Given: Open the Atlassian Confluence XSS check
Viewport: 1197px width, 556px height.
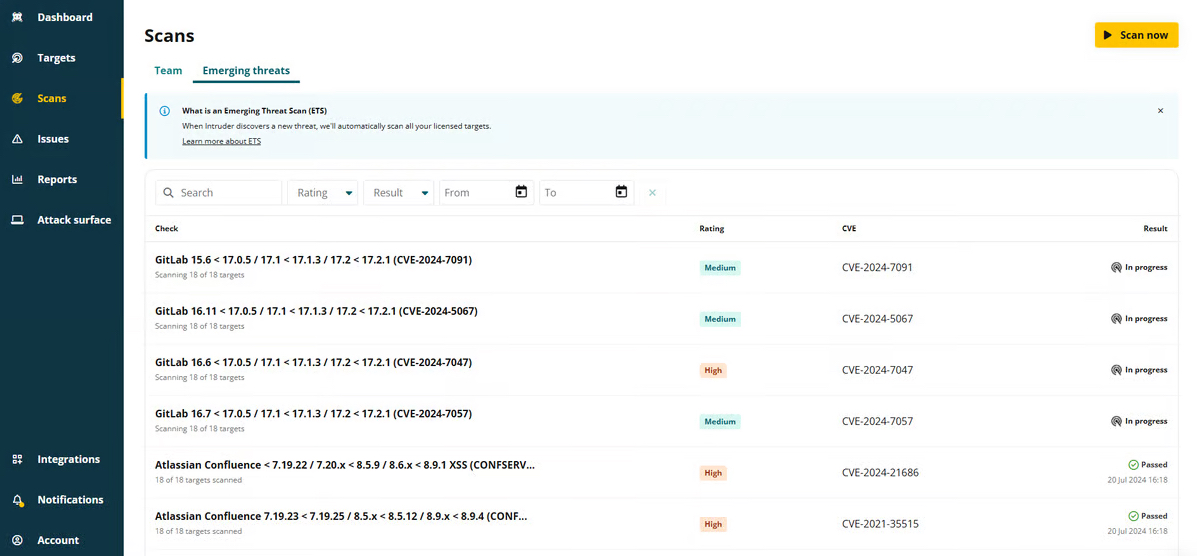Looking at the screenshot, I should tap(345, 464).
